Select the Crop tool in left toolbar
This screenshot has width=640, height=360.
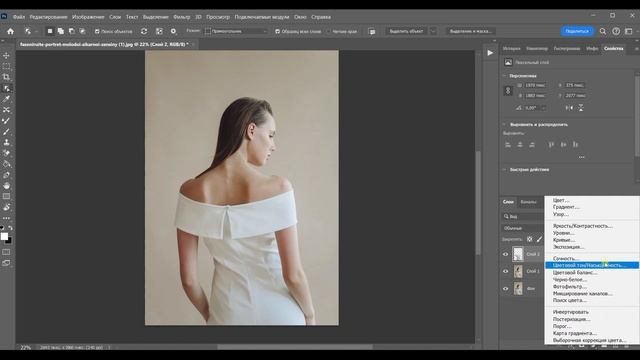[6, 77]
